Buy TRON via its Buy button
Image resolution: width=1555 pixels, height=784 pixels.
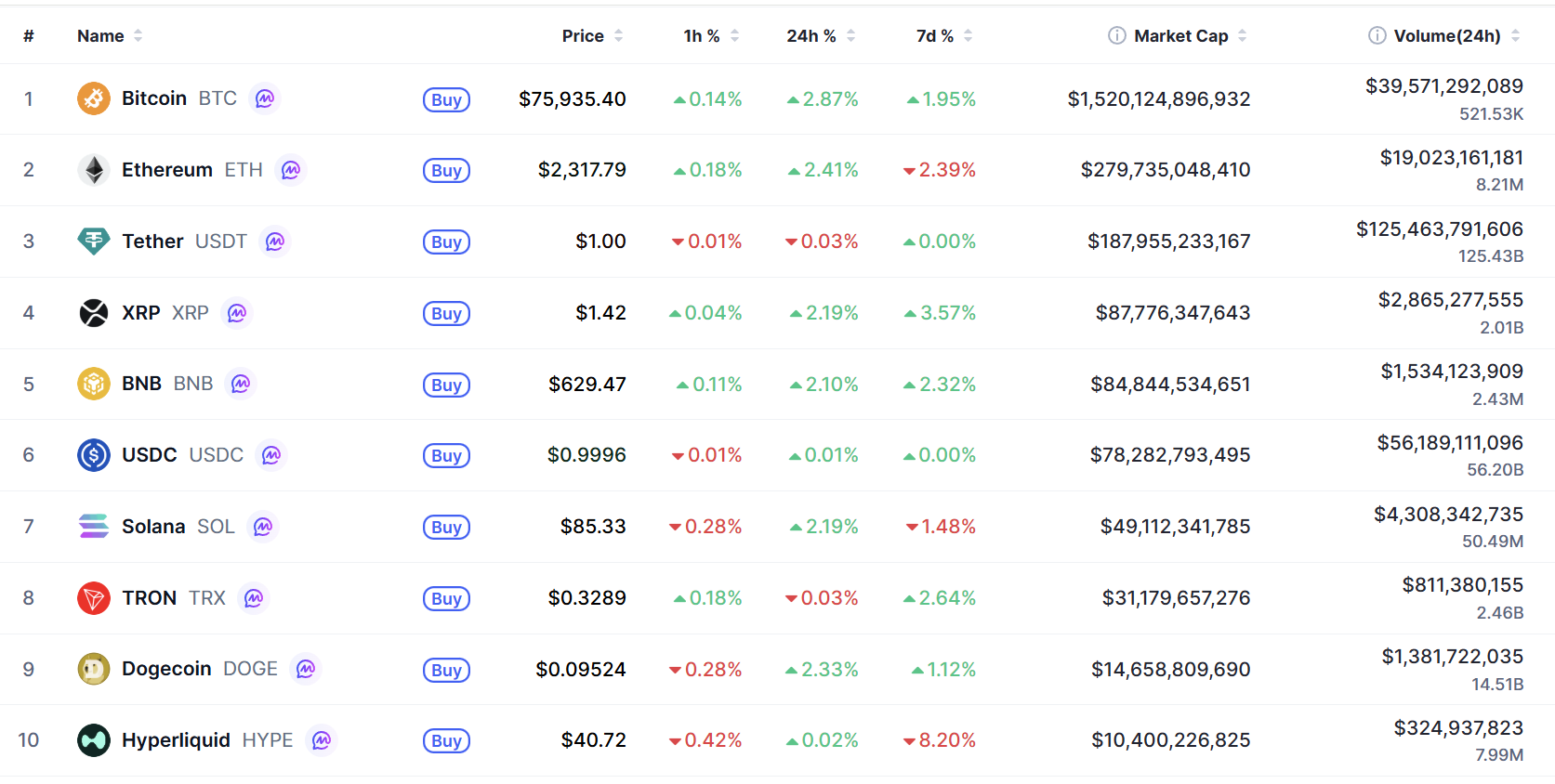tap(446, 599)
